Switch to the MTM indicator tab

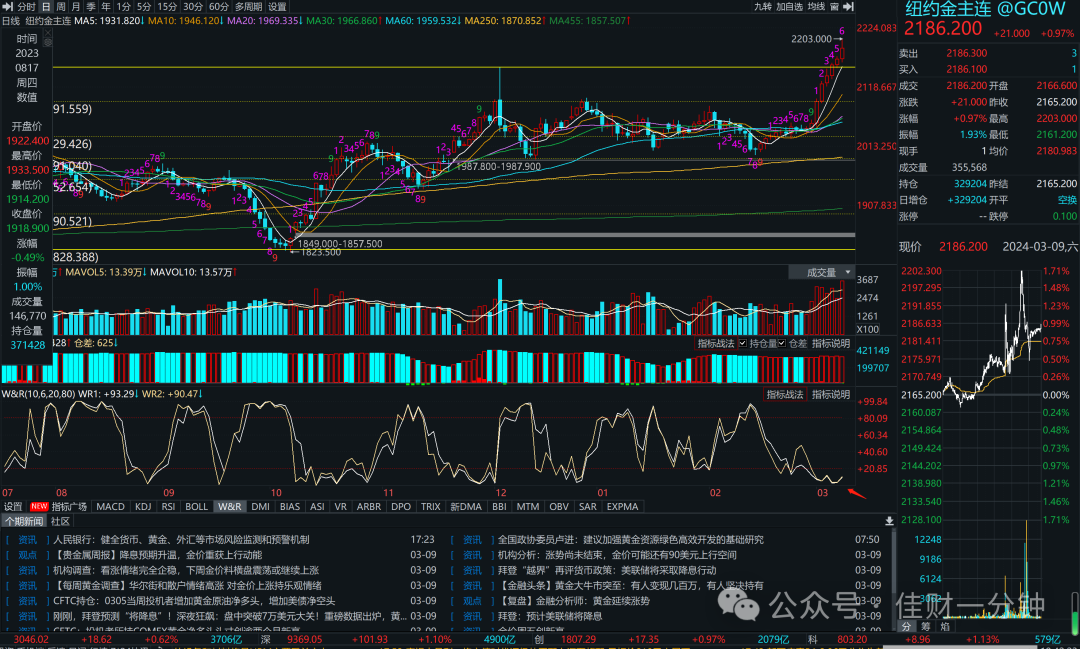click(x=528, y=506)
